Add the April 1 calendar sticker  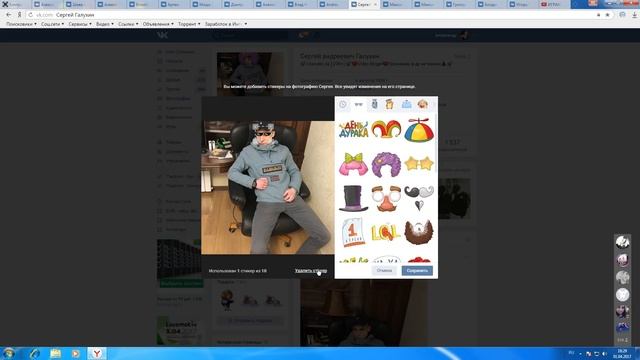point(353,232)
